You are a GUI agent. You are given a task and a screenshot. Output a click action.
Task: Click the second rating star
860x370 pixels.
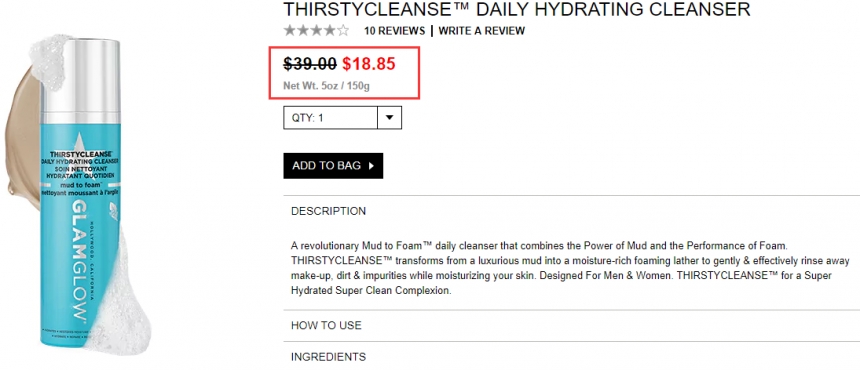(303, 31)
